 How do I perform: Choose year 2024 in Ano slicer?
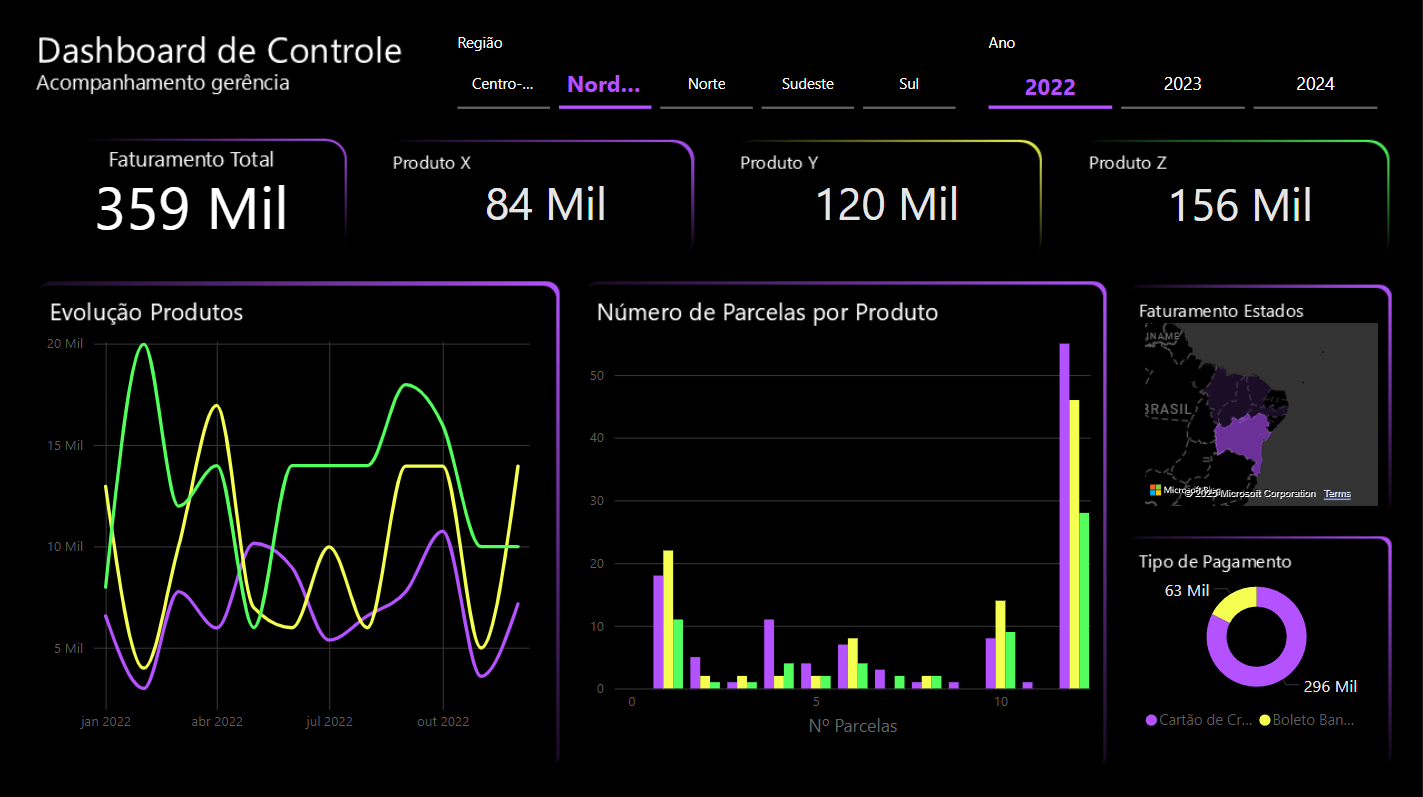pos(1315,85)
